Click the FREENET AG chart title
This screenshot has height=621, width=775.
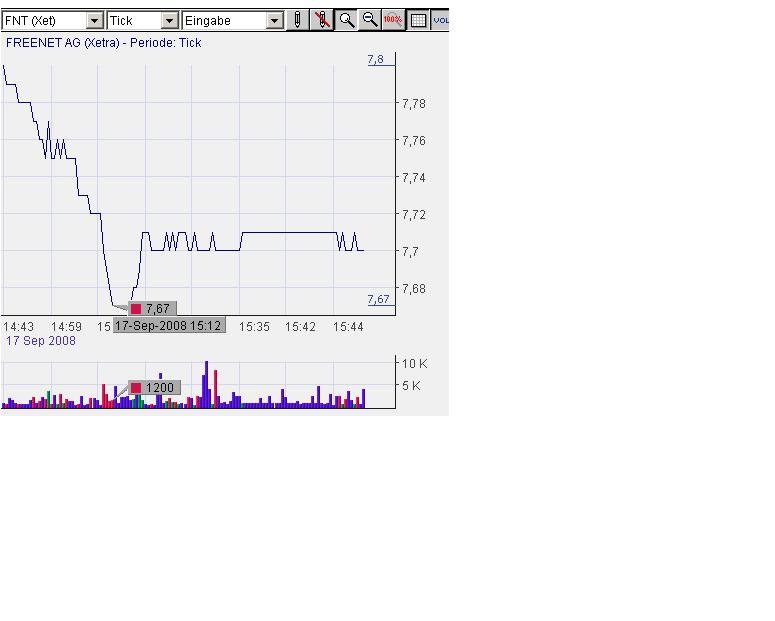[104, 43]
